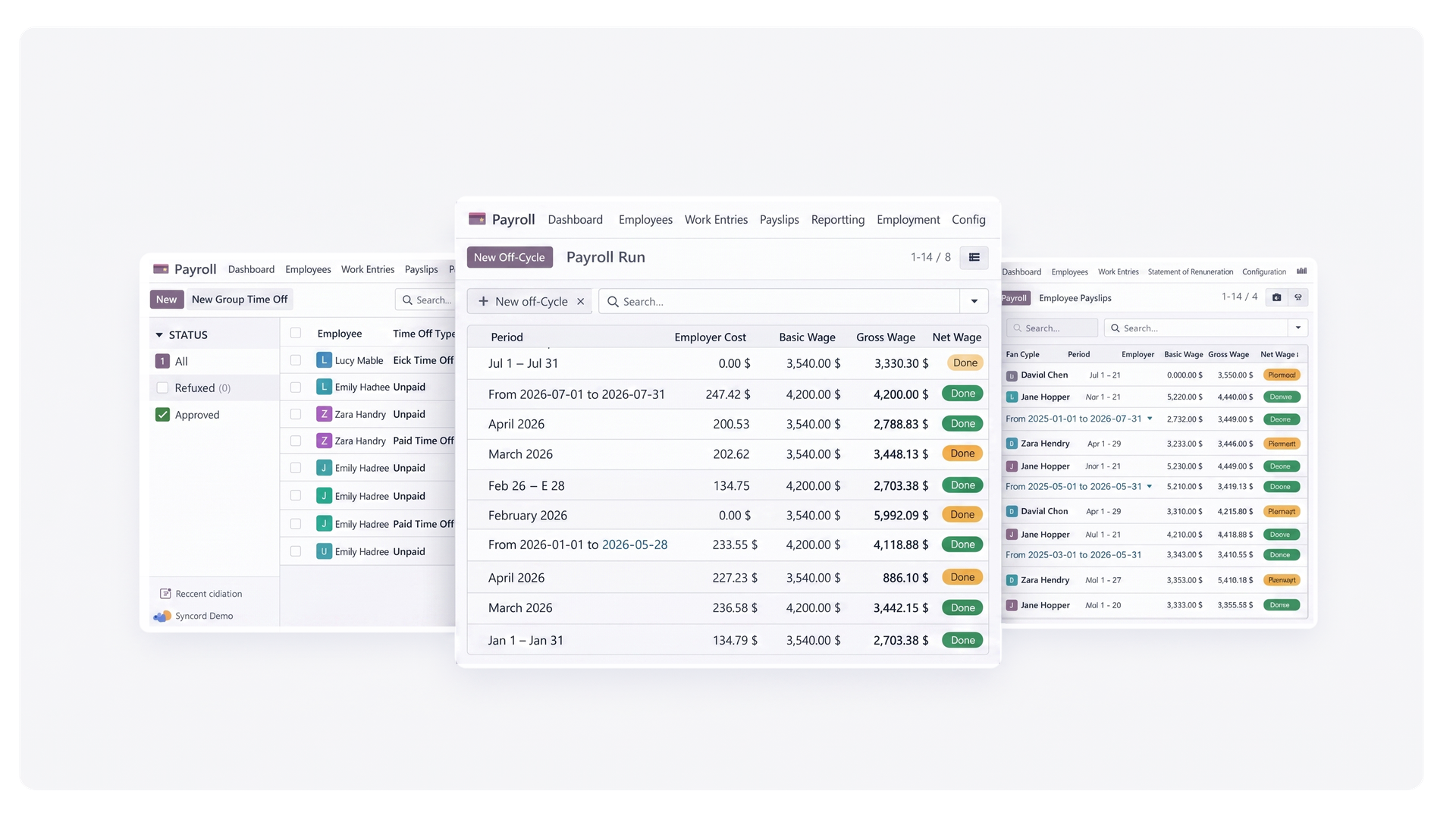The image size is (1456, 819).
Task: Expand the From 2025-01-01 to 2026-07-31 group
Action: (1150, 419)
